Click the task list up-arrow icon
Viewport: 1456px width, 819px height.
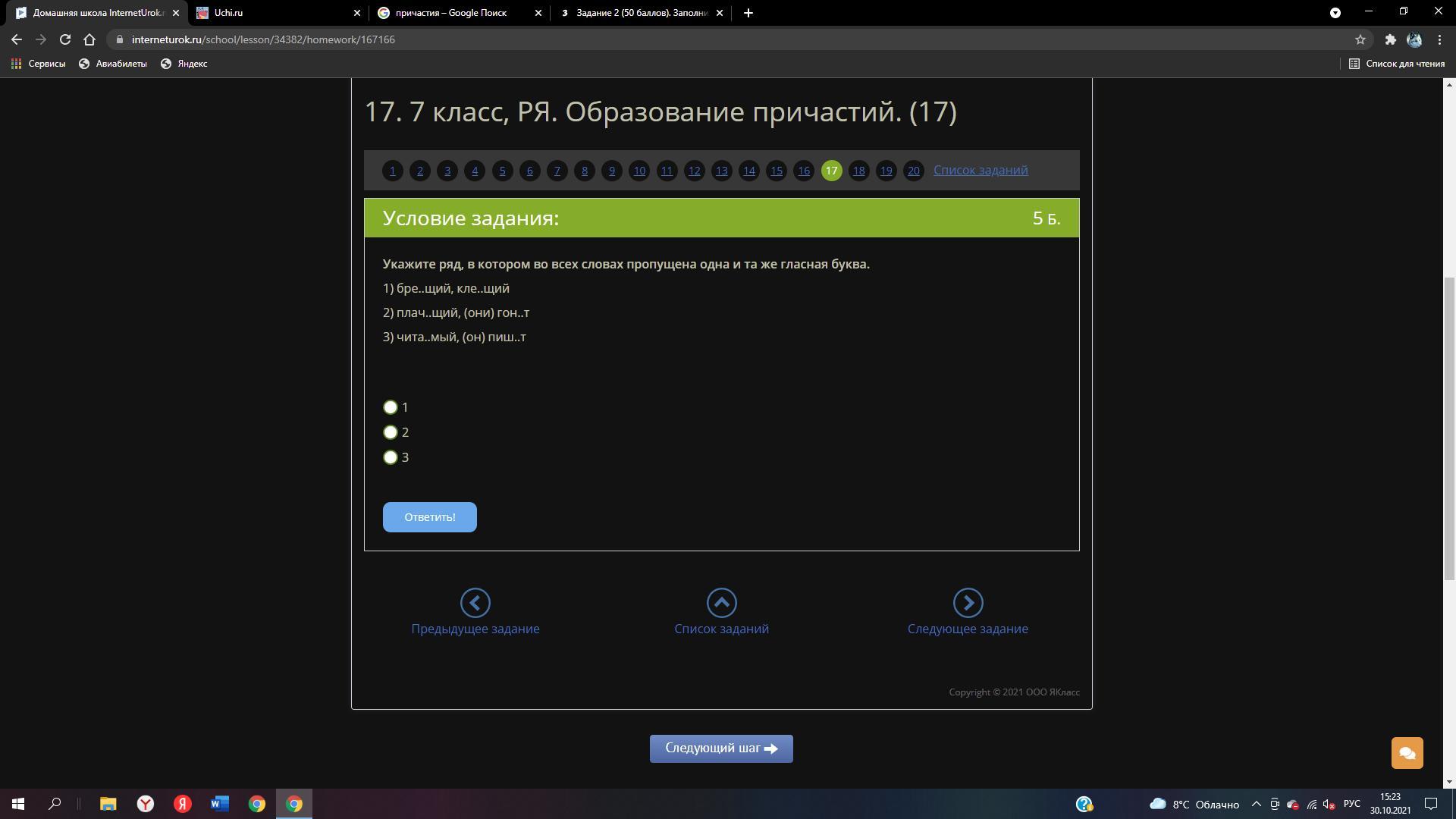coord(721,603)
